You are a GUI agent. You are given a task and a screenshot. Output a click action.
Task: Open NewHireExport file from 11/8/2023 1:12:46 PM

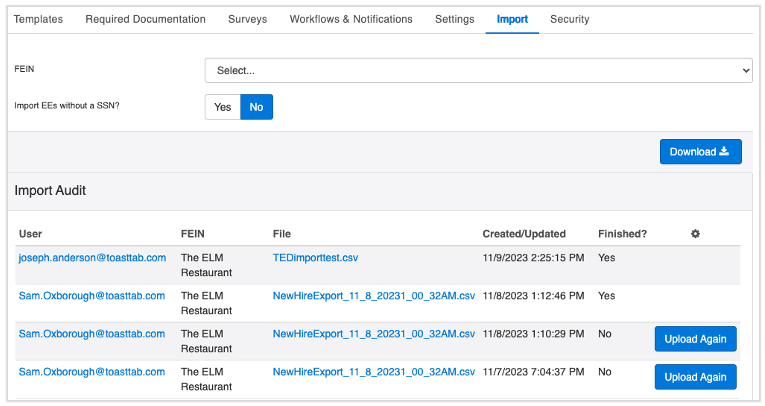(373, 296)
